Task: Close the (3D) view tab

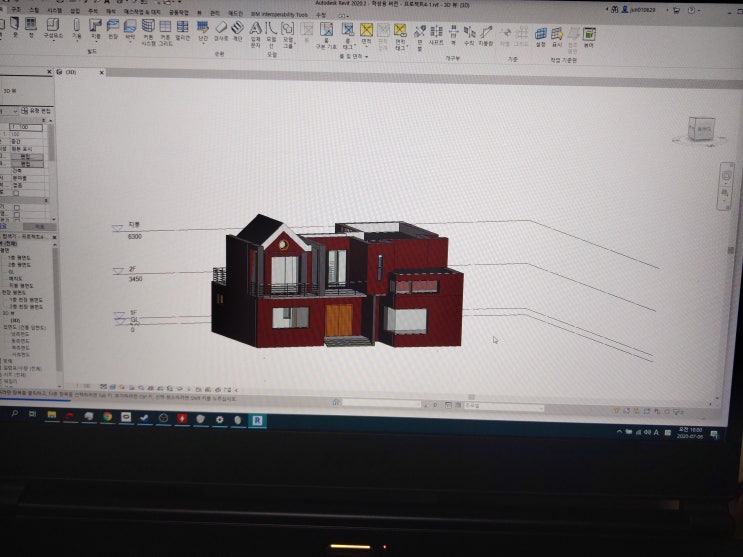Action: (101, 73)
